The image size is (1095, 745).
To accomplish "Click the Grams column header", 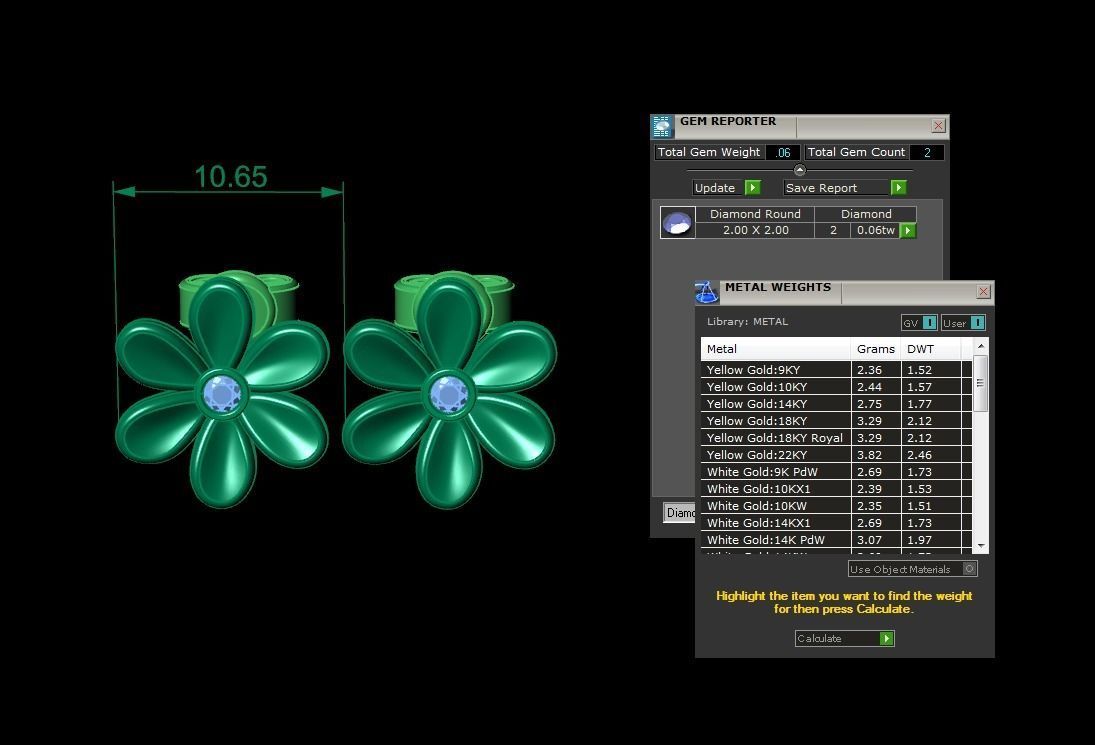I will [x=876, y=349].
